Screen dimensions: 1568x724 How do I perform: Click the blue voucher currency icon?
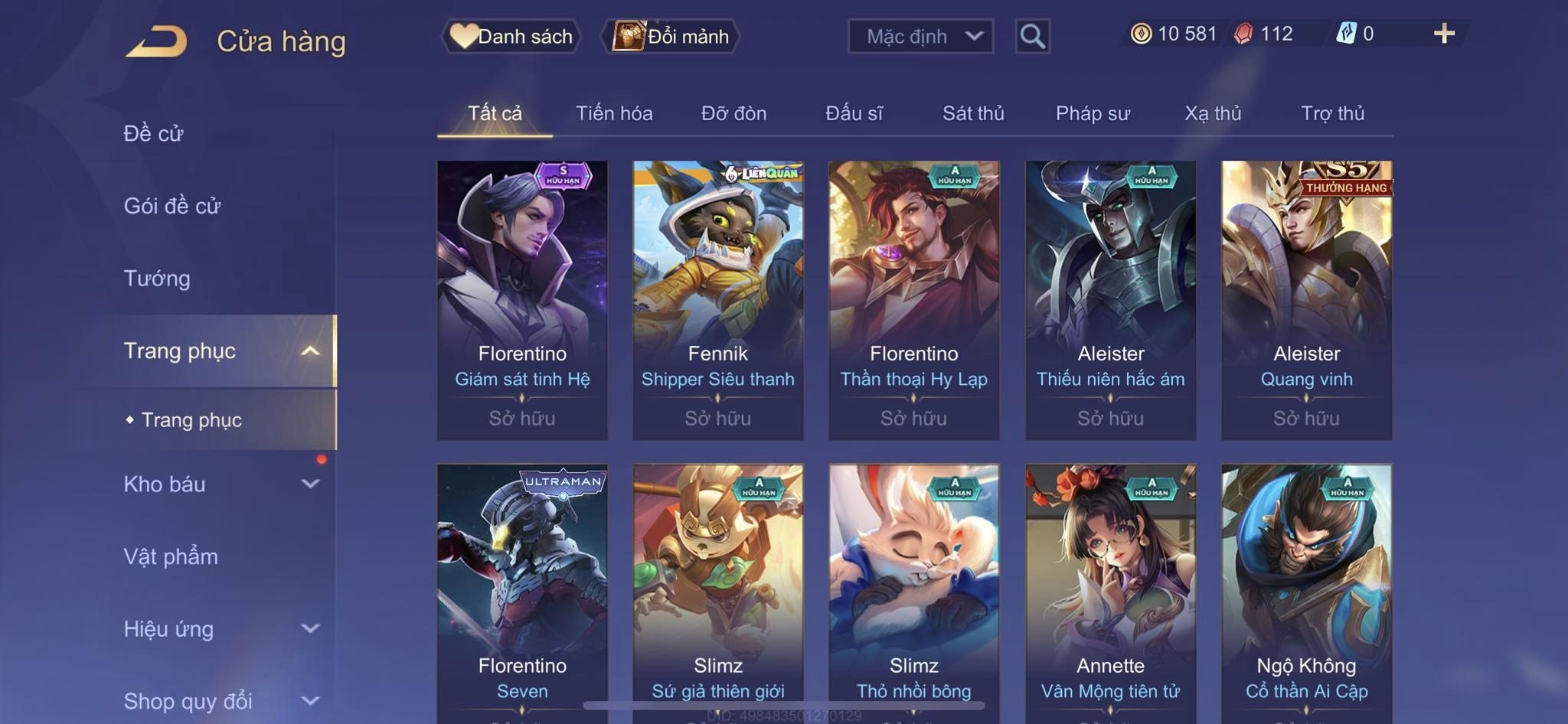coord(1346,34)
